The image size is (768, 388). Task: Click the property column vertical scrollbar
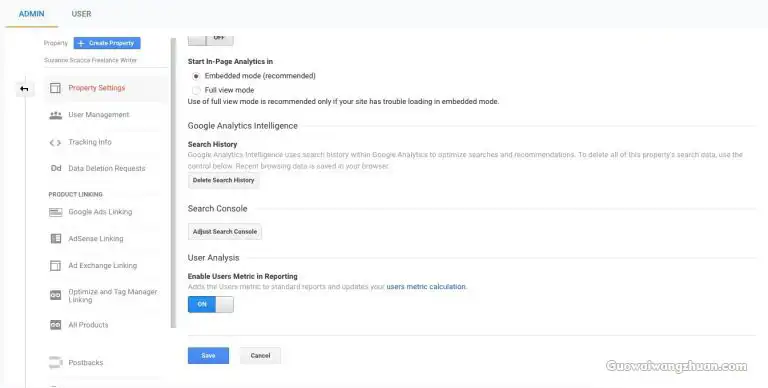click(x=173, y=183)
